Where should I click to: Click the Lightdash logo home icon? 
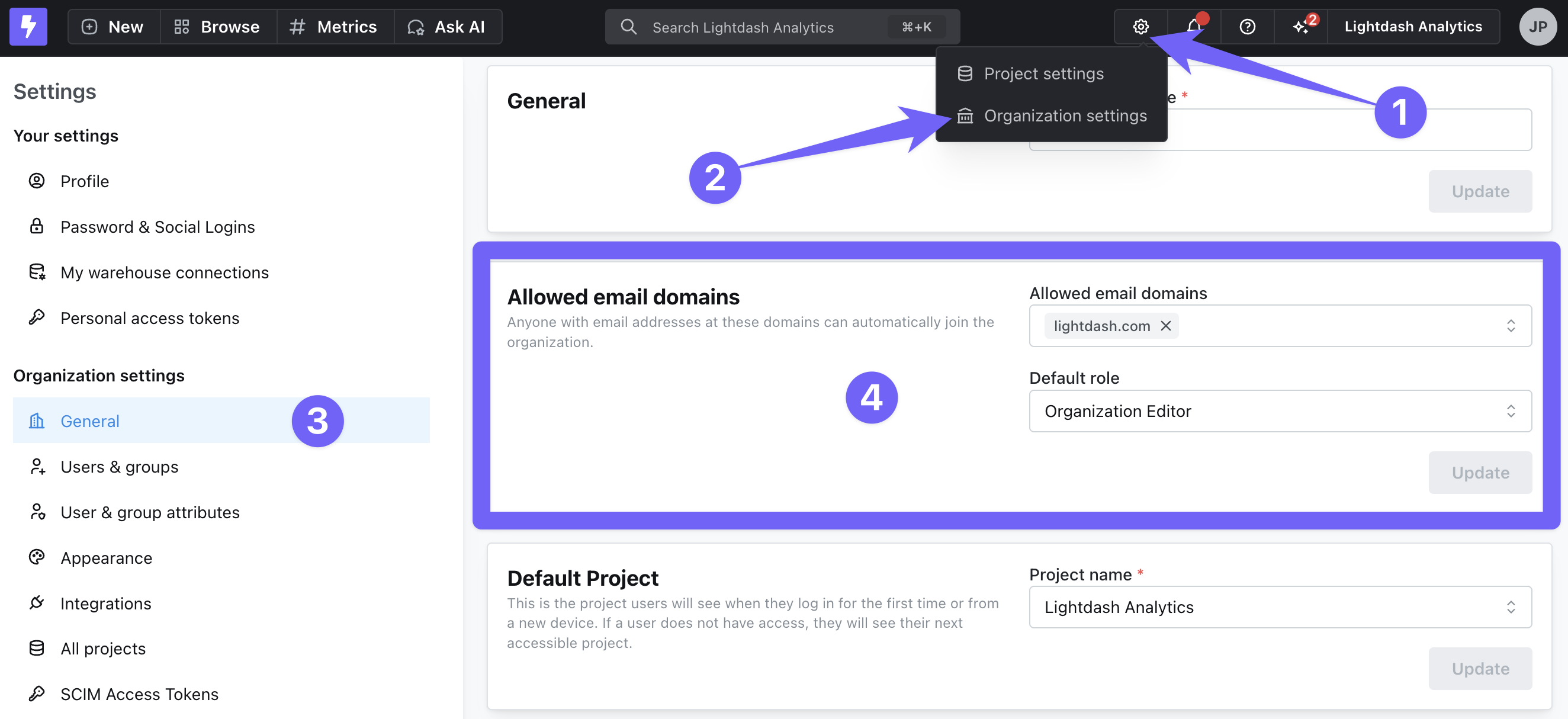[28, 27]
